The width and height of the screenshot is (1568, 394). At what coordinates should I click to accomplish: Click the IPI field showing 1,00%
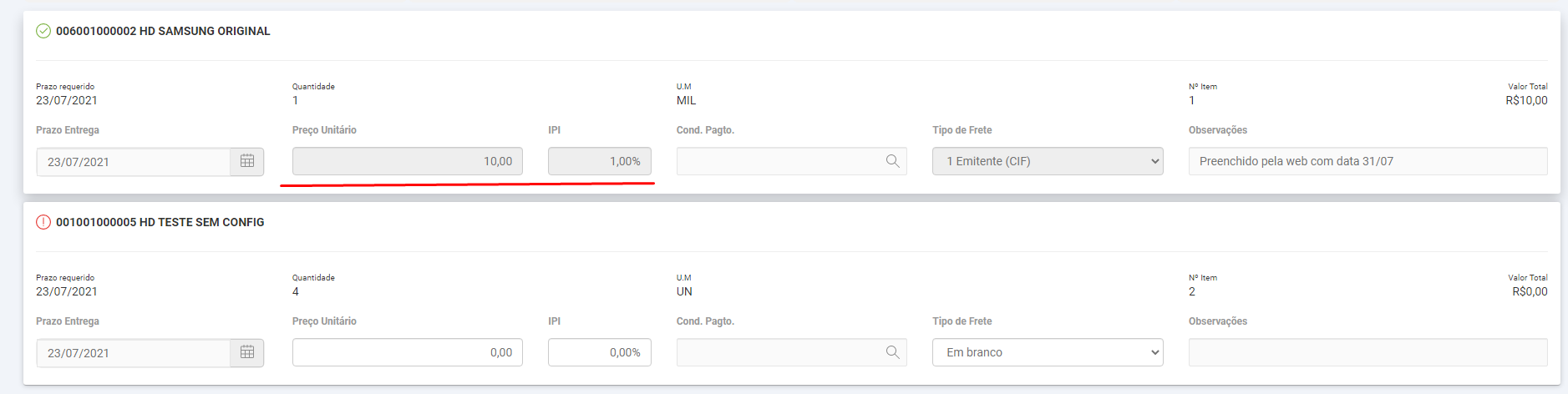pyautogui.click(x=599, y=161)
